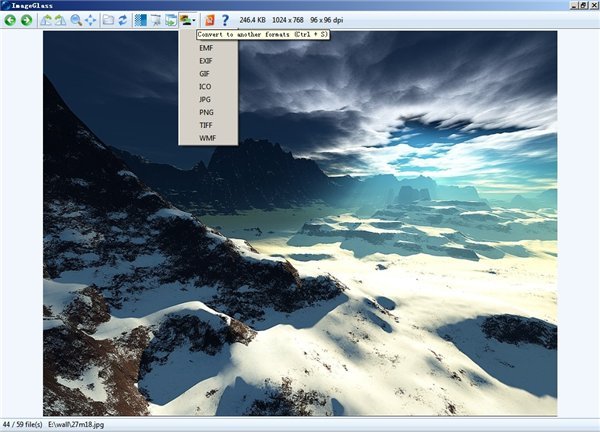Minimize the ImageGlass window
Screen dimensions: 600x432
point(574,5)
